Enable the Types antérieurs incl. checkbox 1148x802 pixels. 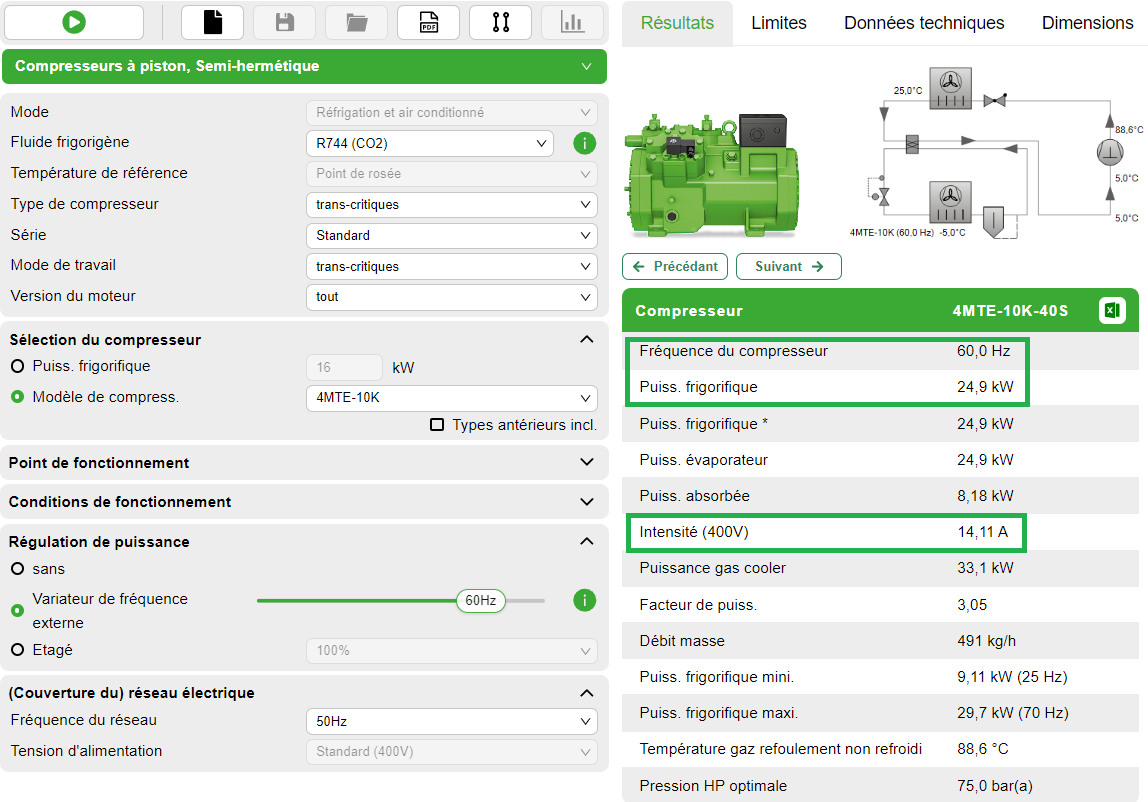click(437, 424)
